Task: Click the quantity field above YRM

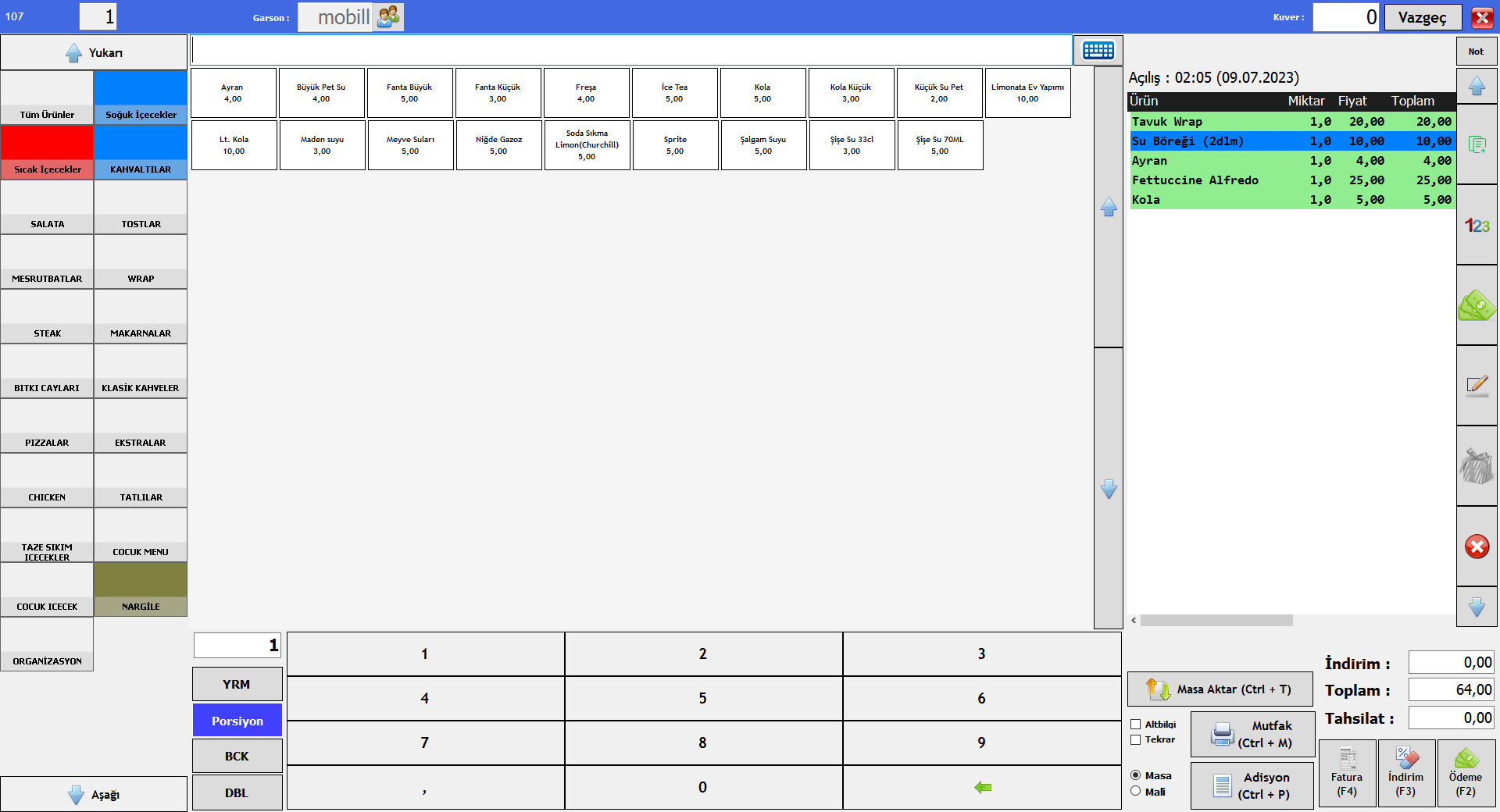Action: coord(237,645)
